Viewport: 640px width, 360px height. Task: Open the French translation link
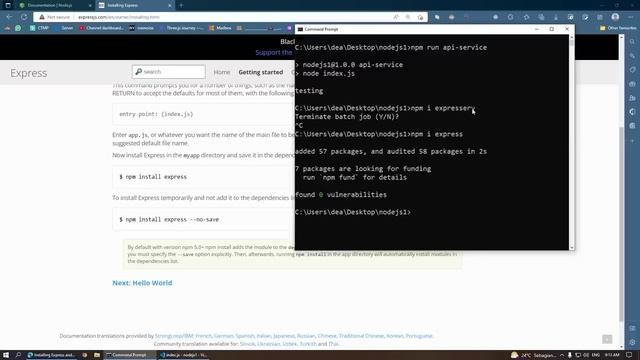(203, 336)
